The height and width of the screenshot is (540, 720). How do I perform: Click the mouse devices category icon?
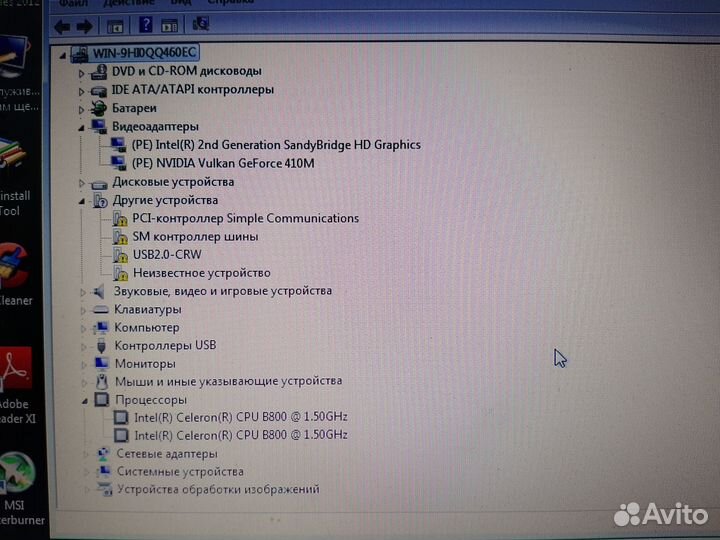[x=102, y=382]
